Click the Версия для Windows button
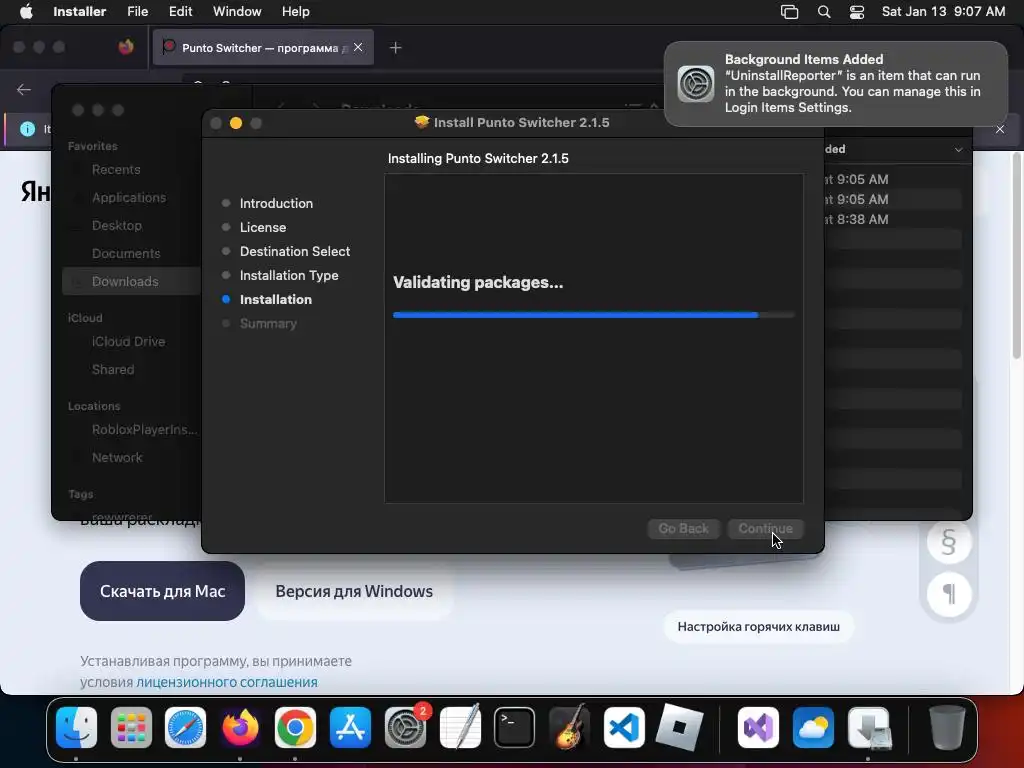 tap(354, 591)
